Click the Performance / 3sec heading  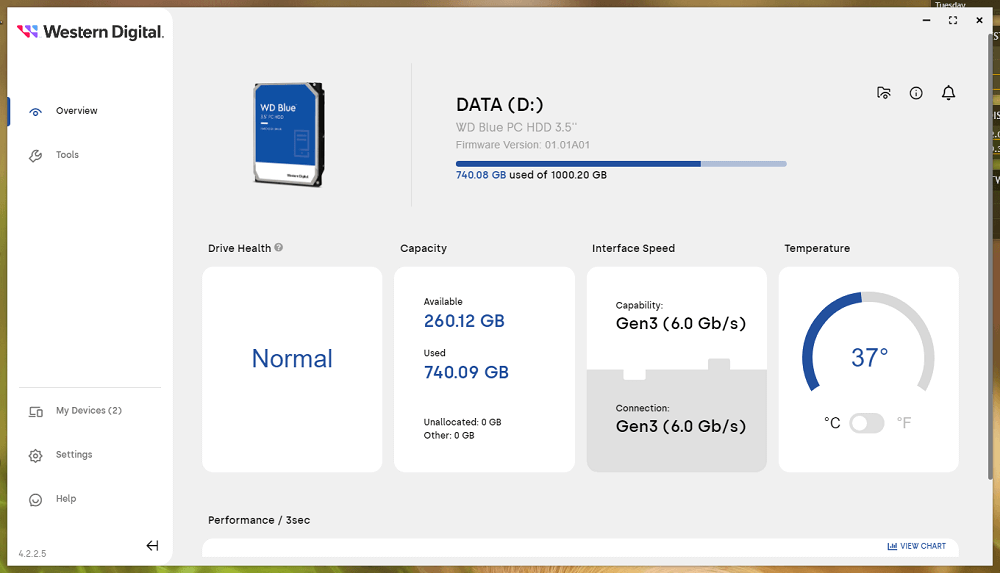[x=259, y=520]
